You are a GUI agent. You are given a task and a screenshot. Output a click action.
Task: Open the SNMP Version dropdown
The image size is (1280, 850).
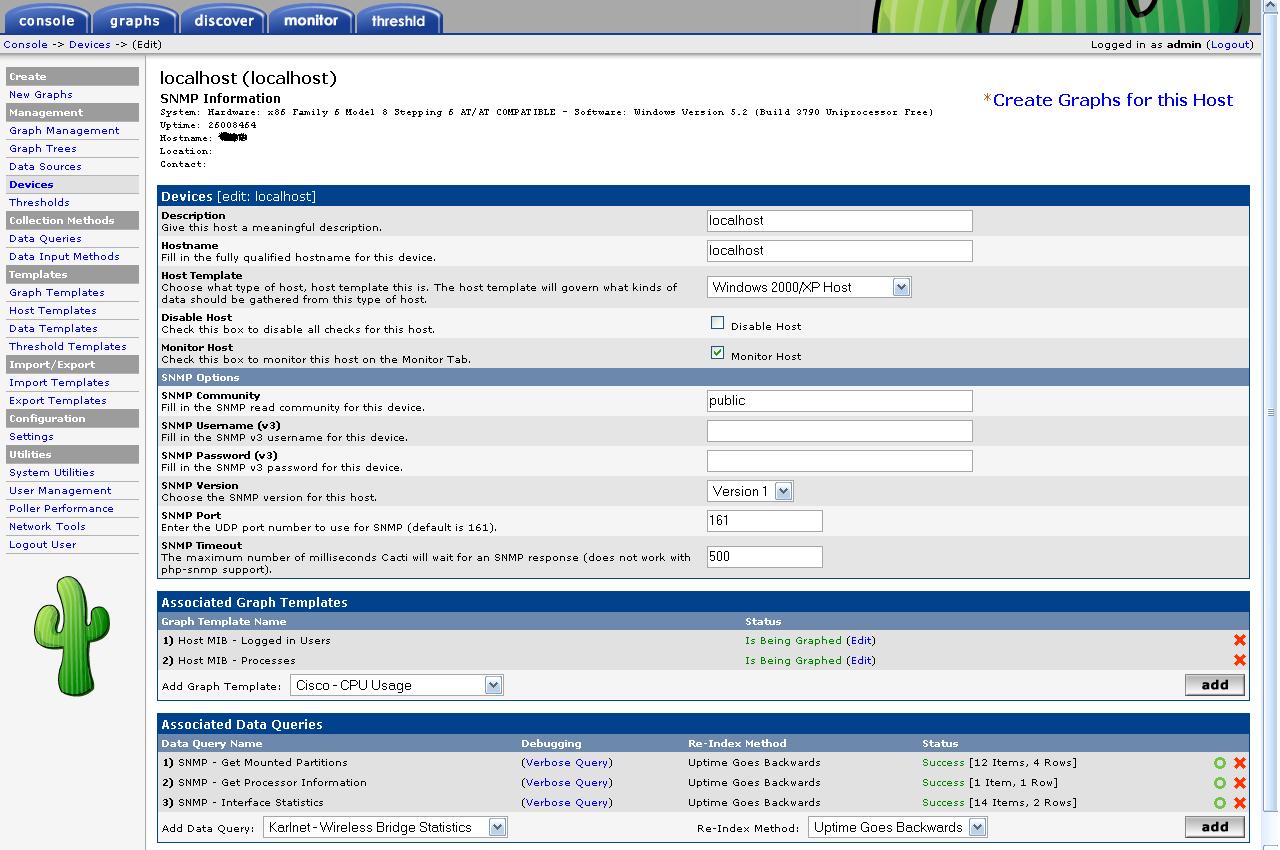[750, 491]
